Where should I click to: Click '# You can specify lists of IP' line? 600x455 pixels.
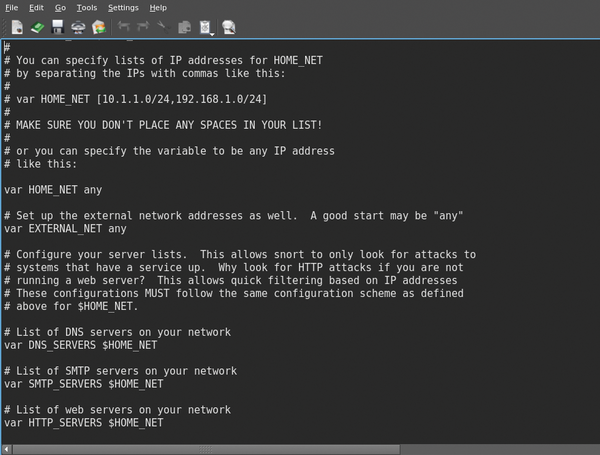coord(163,60)
